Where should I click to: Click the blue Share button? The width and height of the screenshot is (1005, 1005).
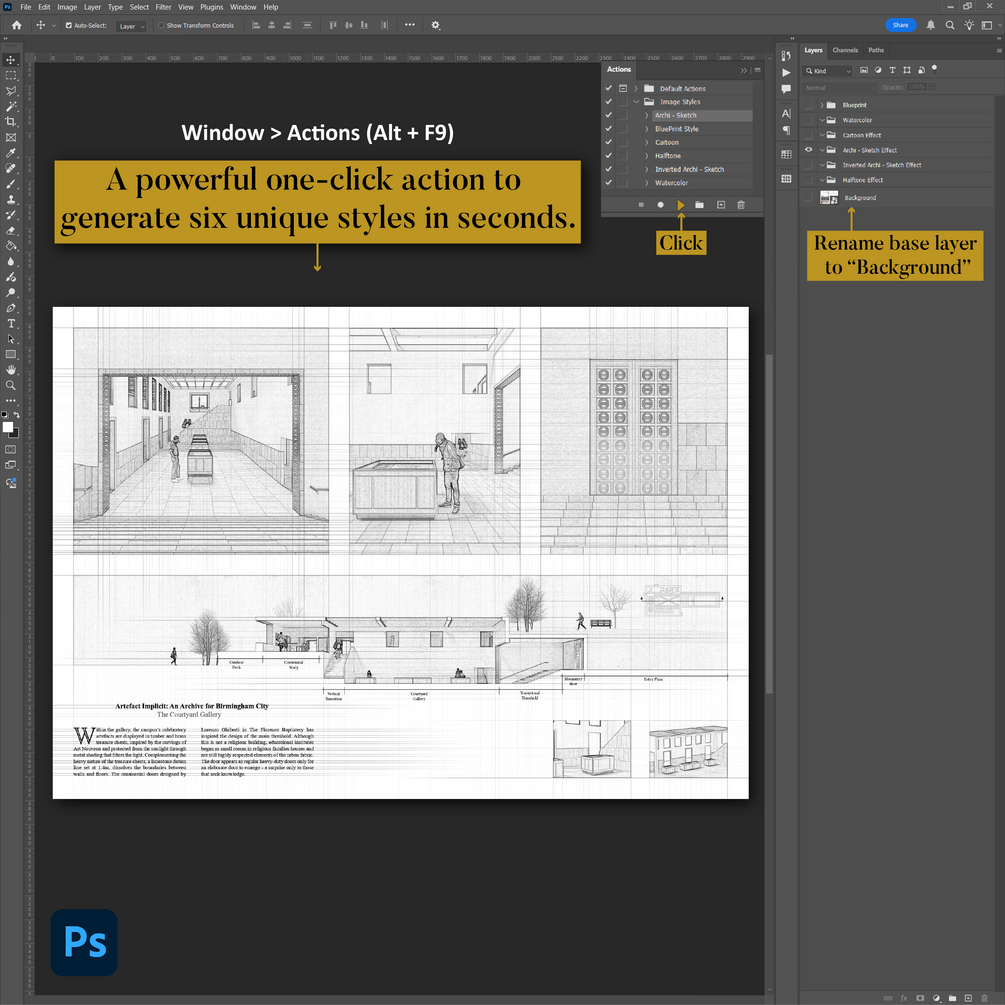coord(901,25)
